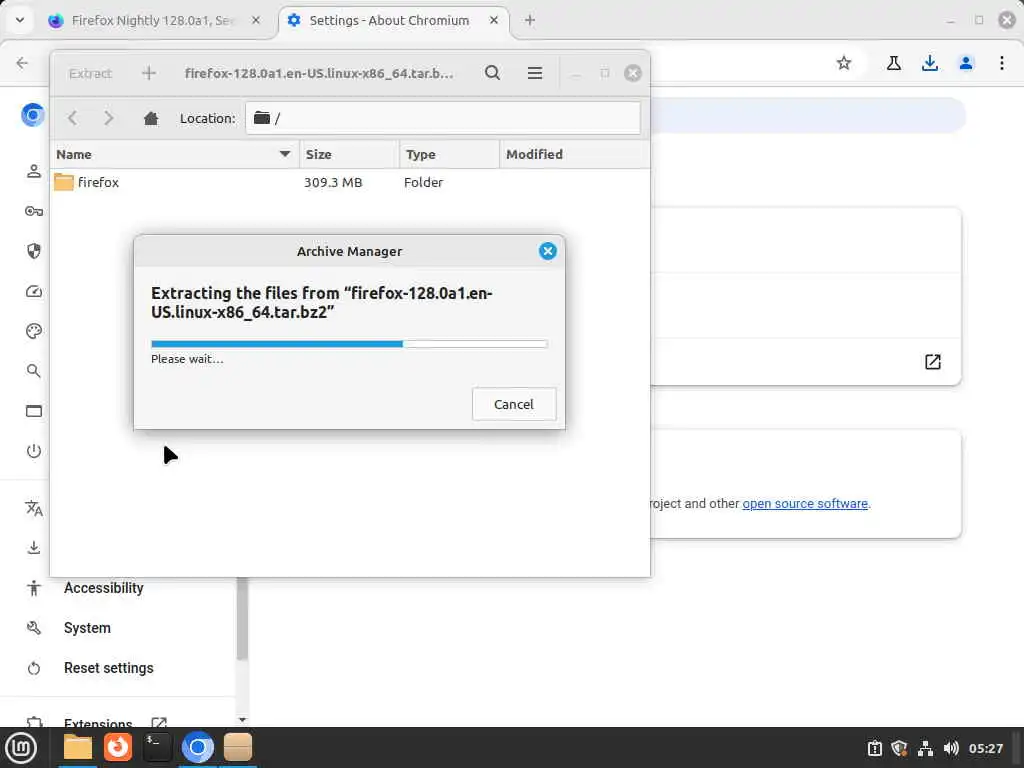Open Chromium three-dot main menu
This screenshot has height=768, width=1024.
tap(1002, 63)
